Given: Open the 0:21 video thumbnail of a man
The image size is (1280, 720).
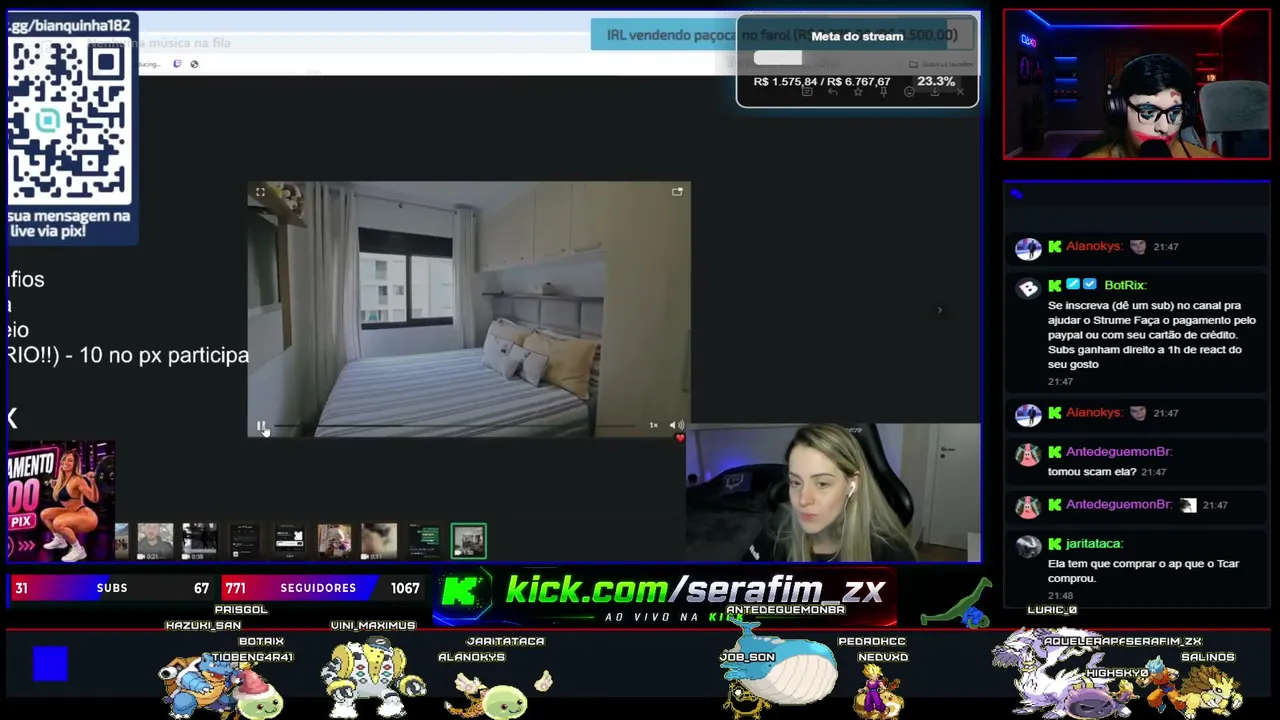Looking at the screenshot, I should (155, 541).
